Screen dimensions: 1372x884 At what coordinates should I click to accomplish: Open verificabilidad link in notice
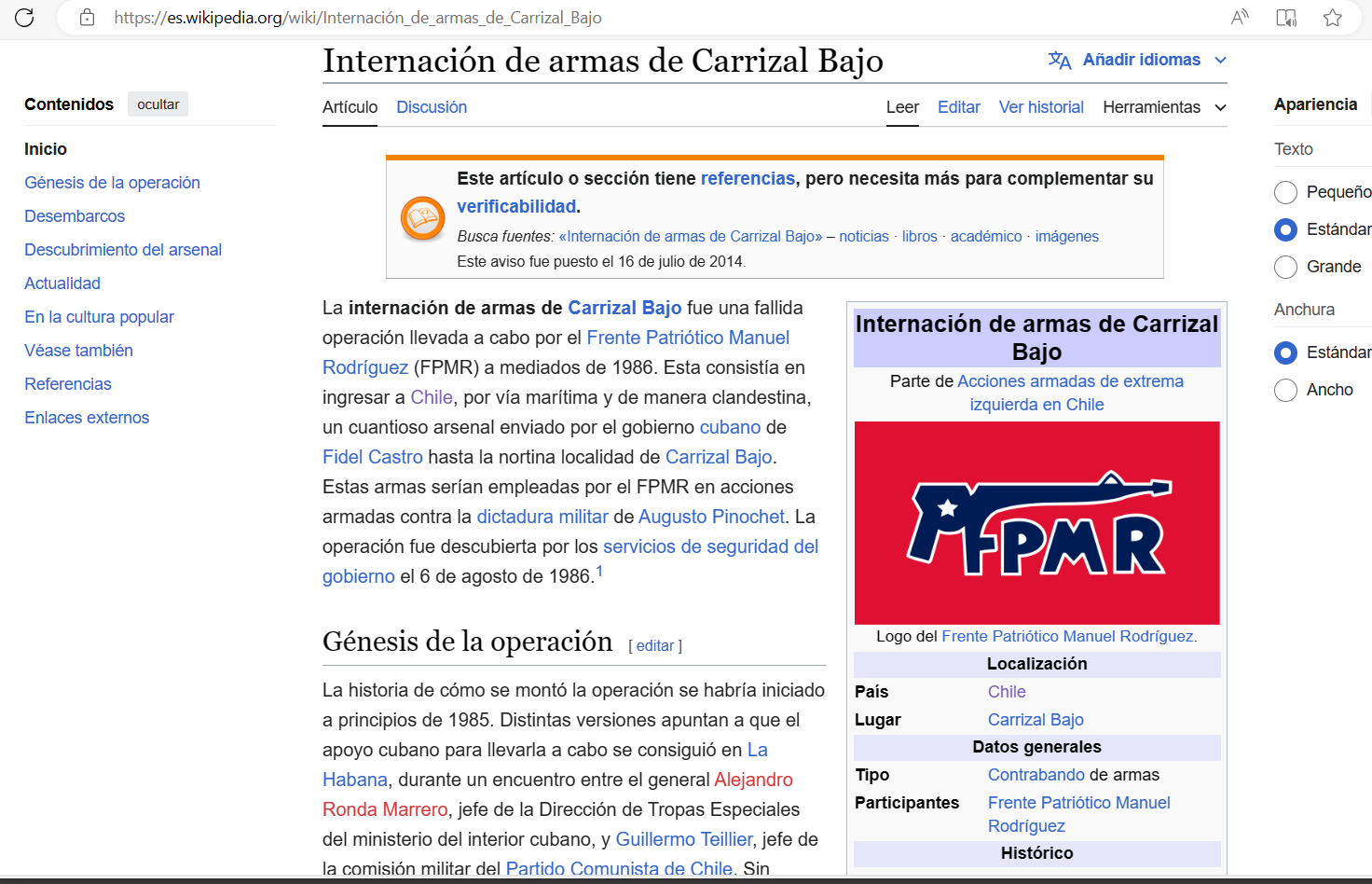pos(516,206)
